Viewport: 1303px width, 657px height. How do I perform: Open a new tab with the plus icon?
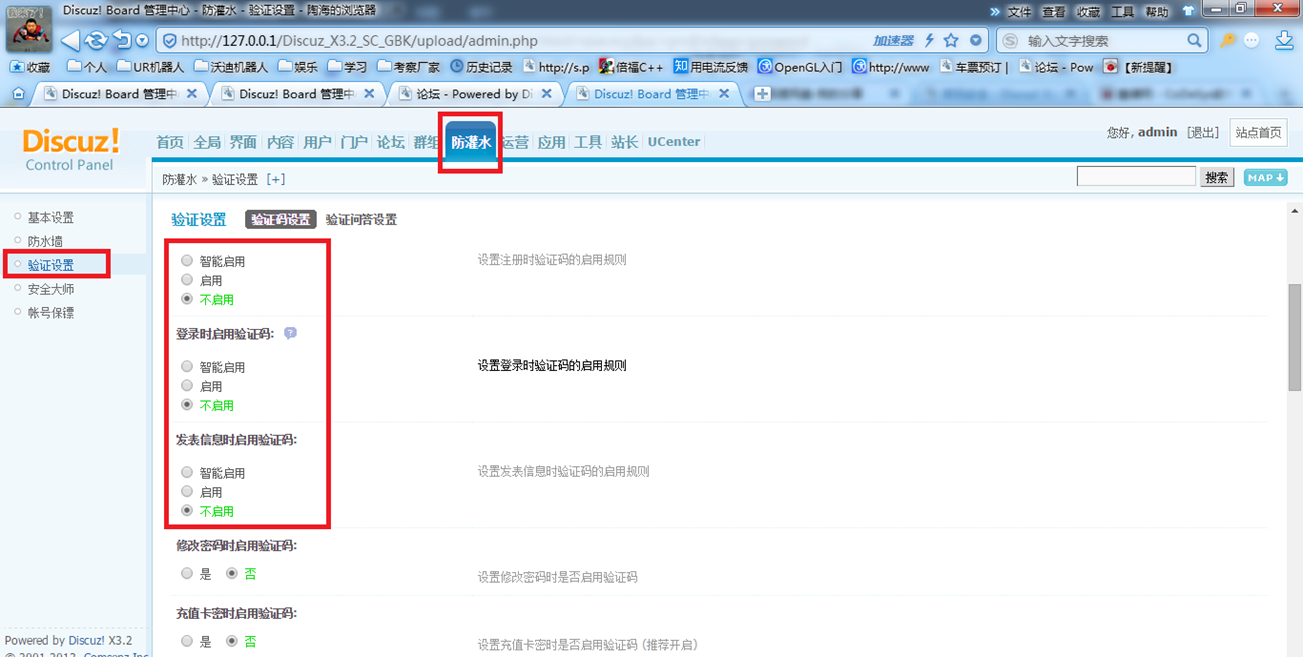762,94
